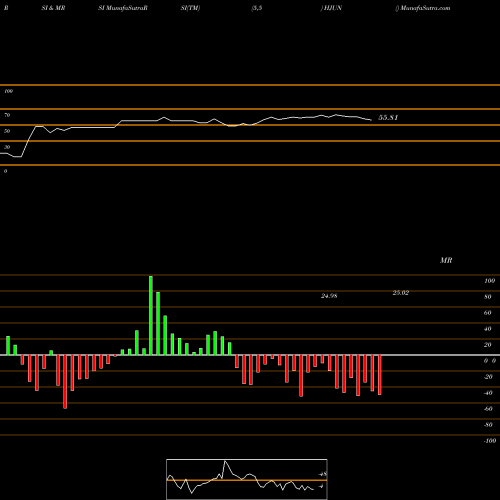Click the SI(TM) header label

[190, 8]
